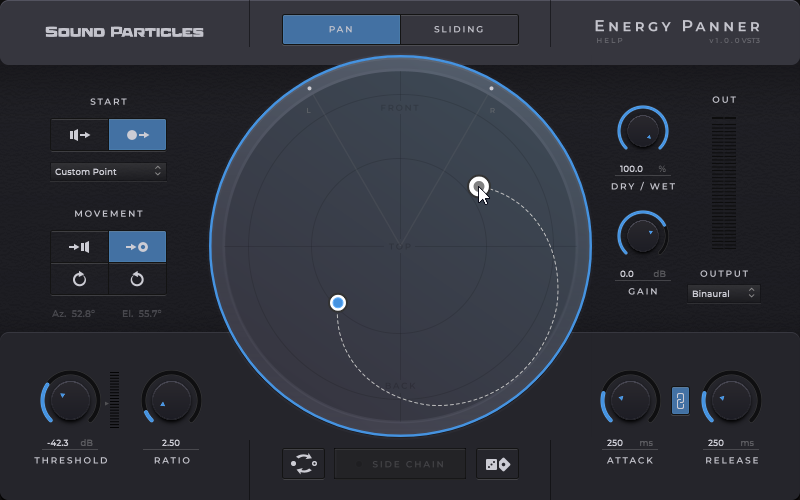Screen dimensions: 800x500
Task: Toggle the Attack/Release link icon
Action: click(680, 401)
